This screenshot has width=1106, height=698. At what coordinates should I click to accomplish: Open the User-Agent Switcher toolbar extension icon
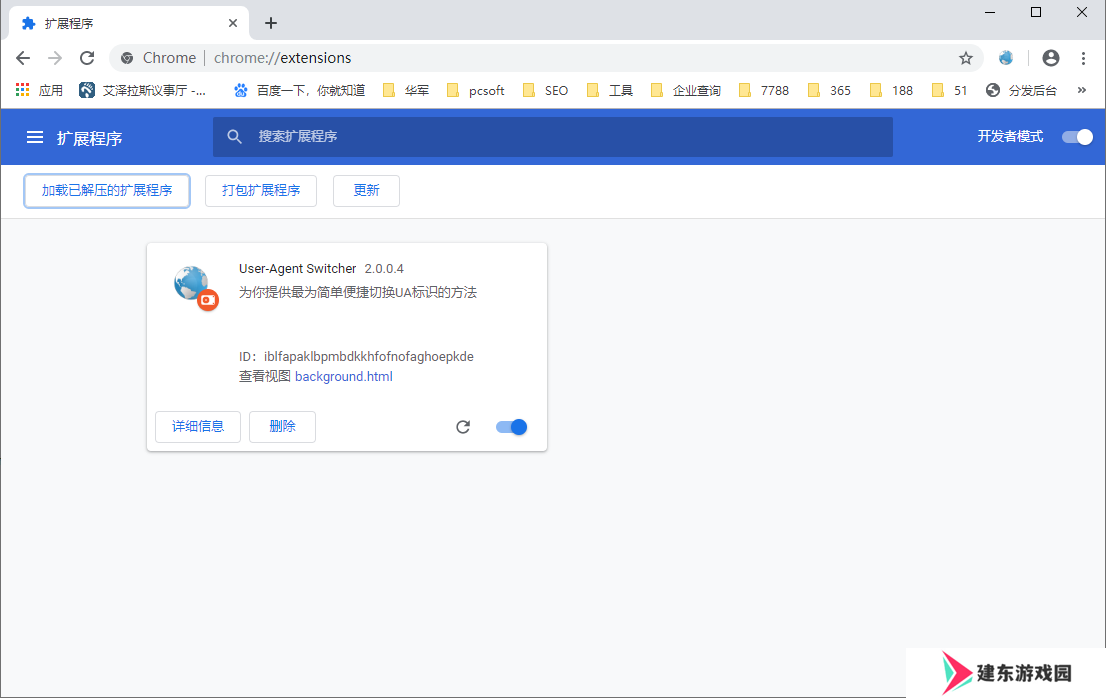click(x=1006, y=58)
